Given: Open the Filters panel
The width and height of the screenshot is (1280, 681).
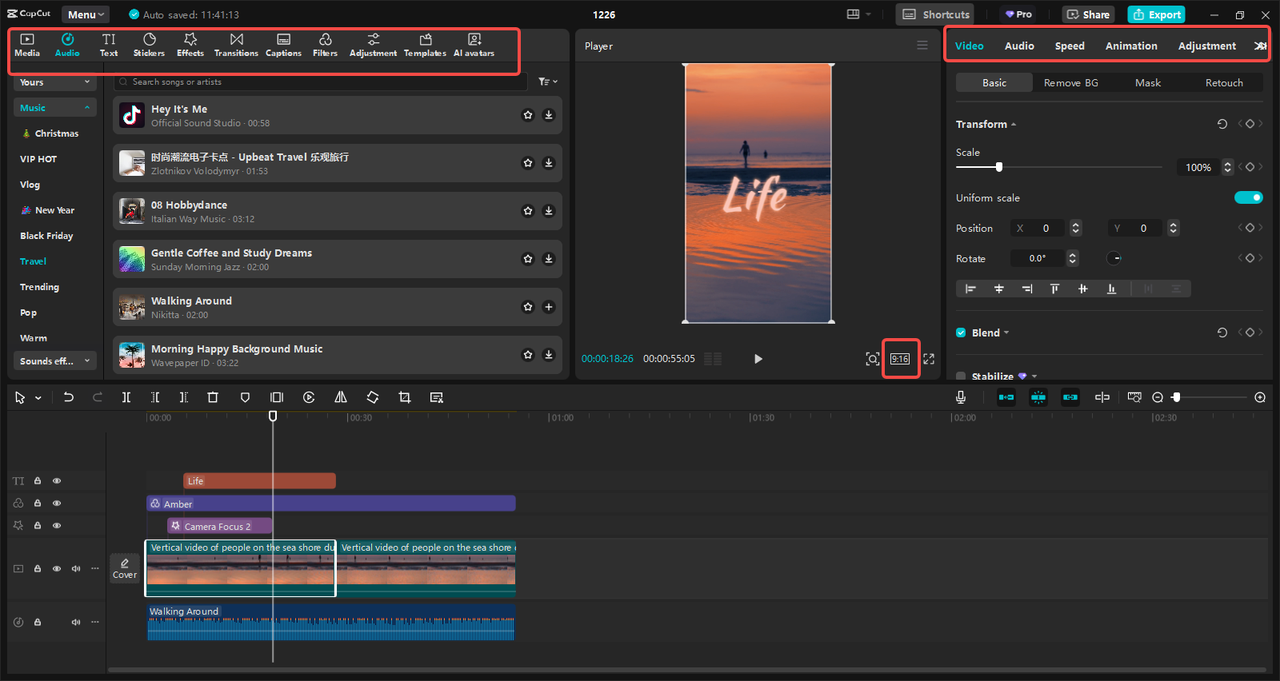Looking at the screenshot, I should (x=325, y=45).
